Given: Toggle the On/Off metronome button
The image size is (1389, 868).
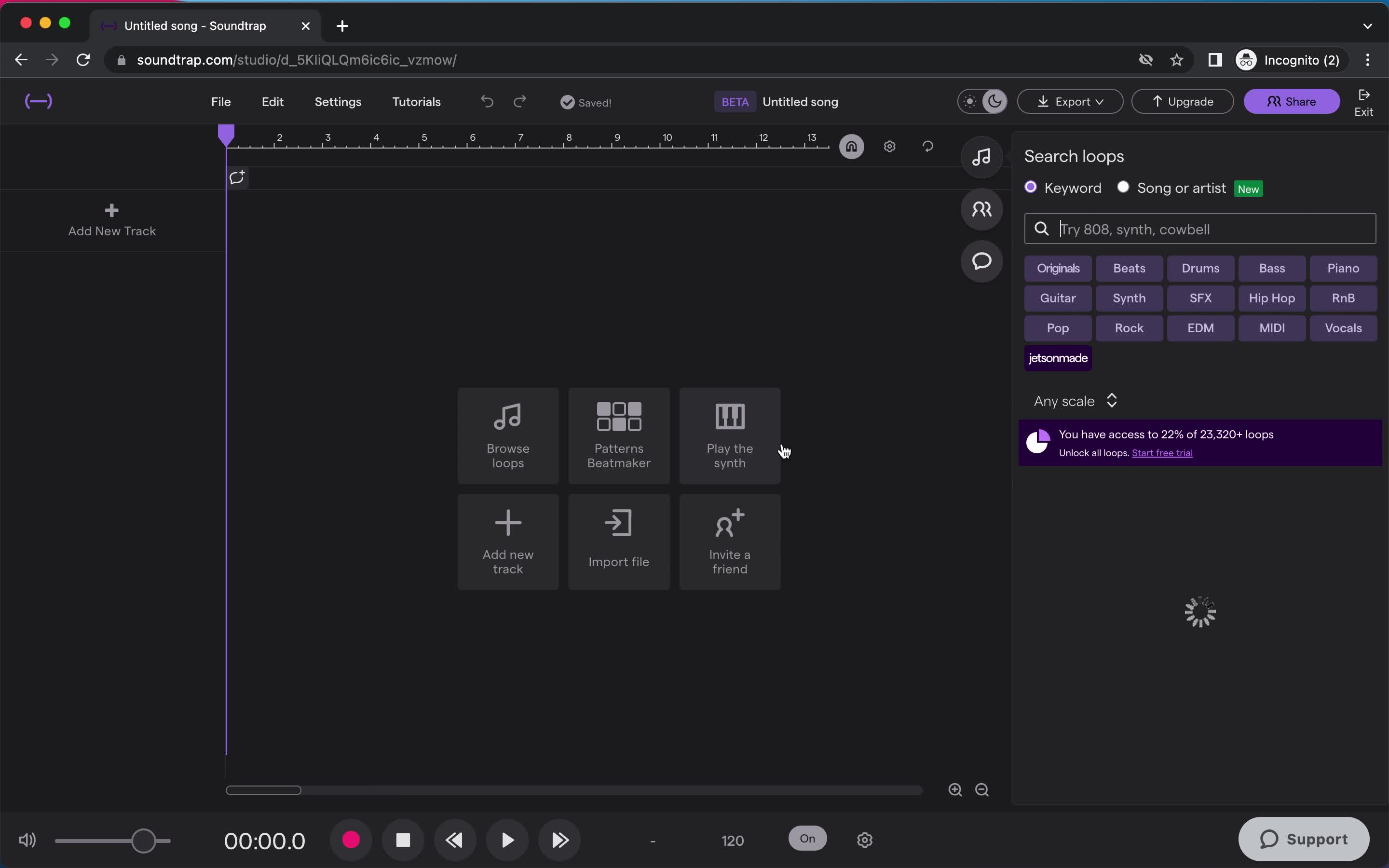Looking at the screenshot, I should point(808,839).
